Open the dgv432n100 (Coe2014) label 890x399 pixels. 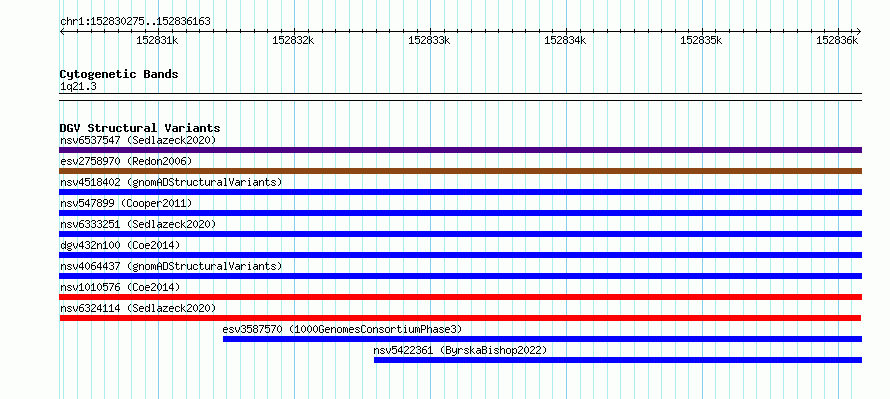(x=120, y=245)
